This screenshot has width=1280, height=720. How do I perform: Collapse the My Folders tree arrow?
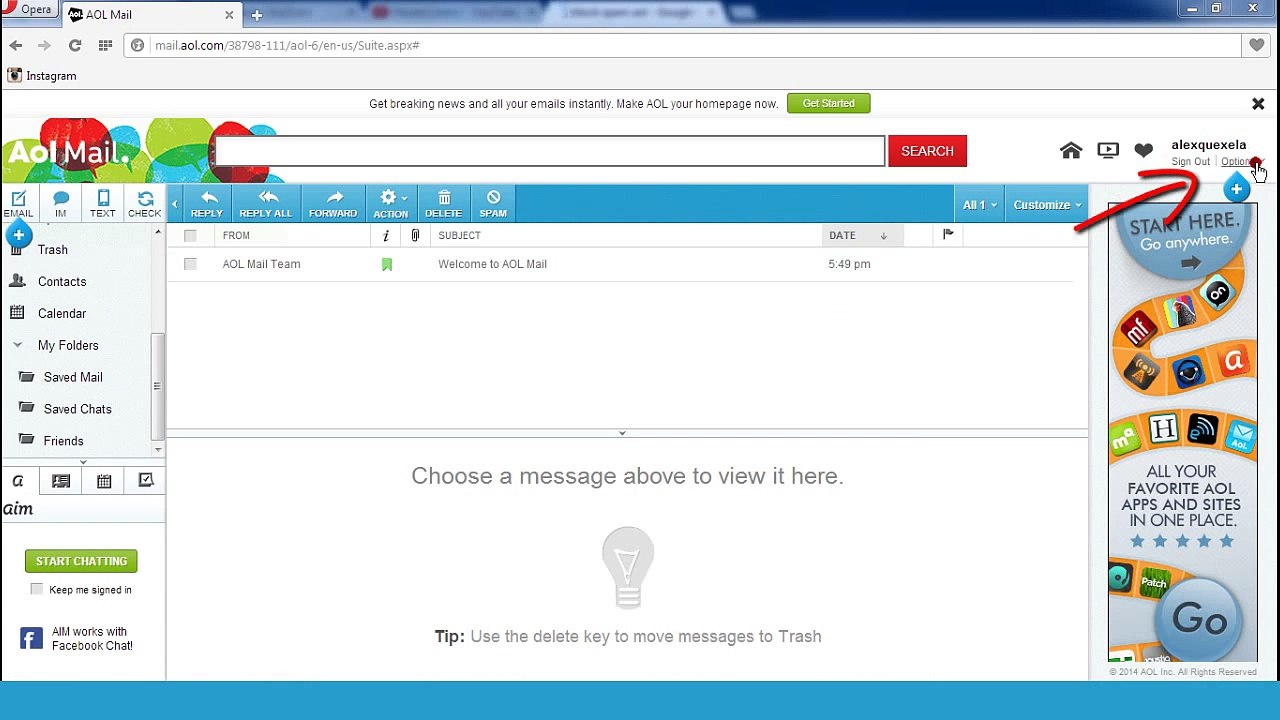17,345
